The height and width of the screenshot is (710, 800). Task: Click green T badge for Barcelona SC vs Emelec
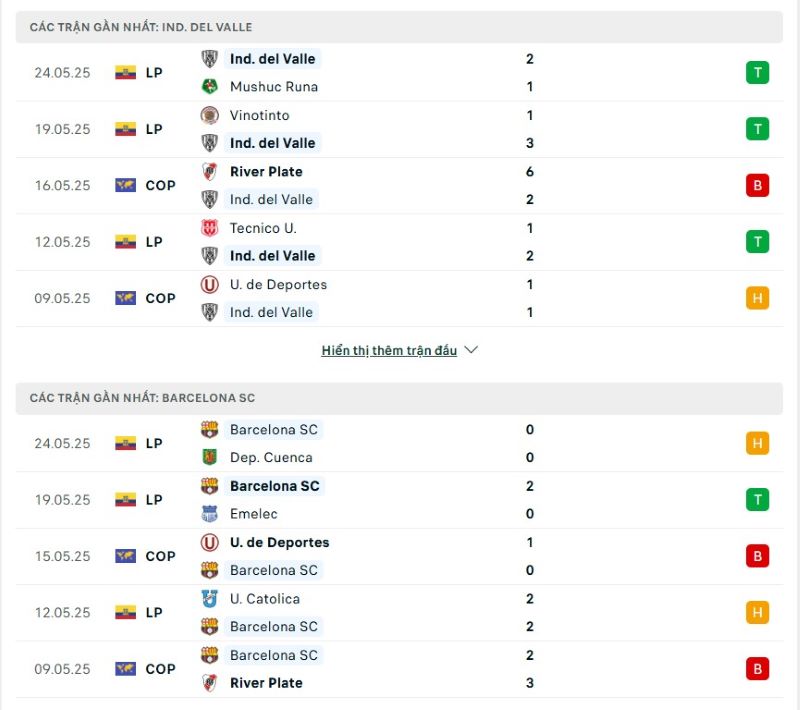757,500
